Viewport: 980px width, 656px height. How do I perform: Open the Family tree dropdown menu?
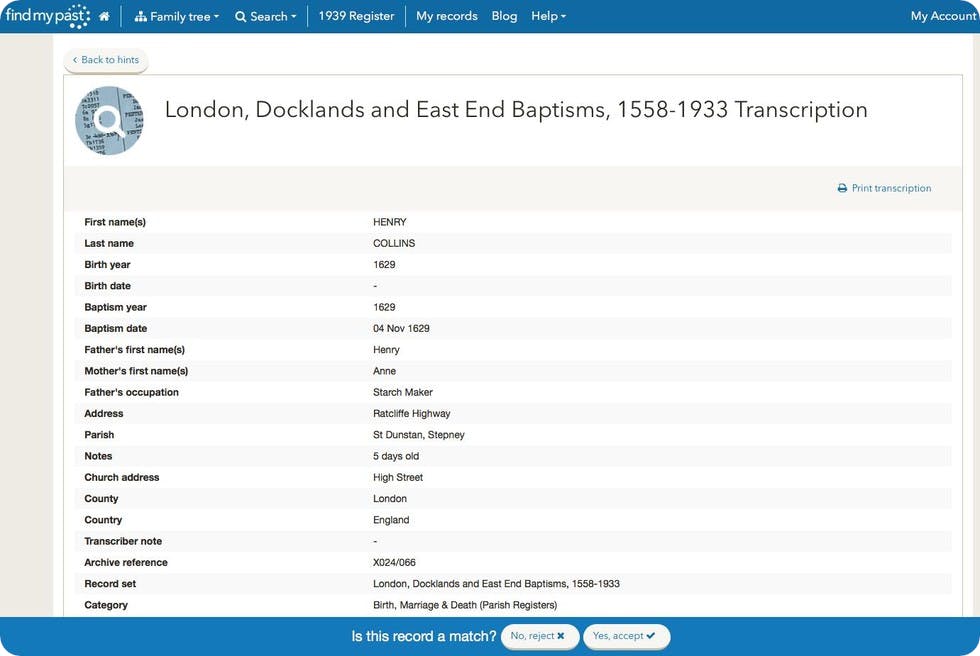tap(177, 16)
